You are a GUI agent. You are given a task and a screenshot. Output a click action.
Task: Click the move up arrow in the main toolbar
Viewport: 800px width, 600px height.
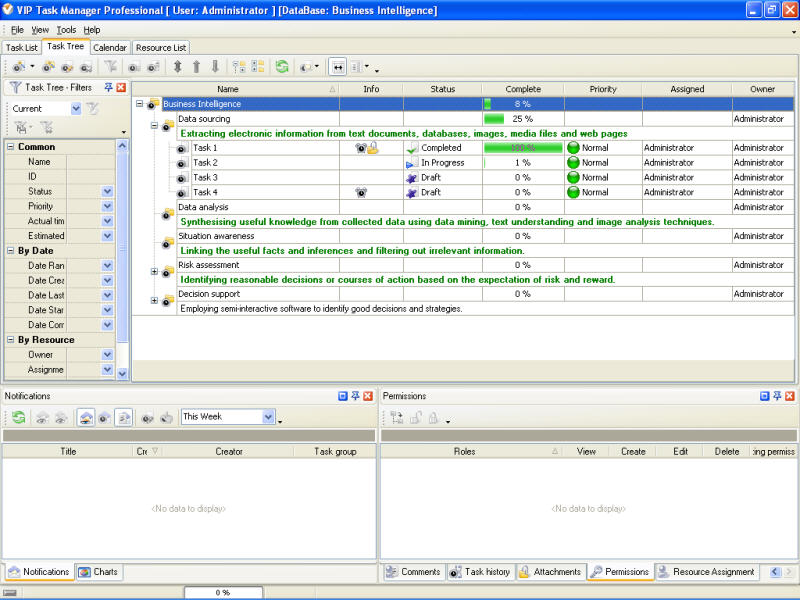[x=196, y=66]
